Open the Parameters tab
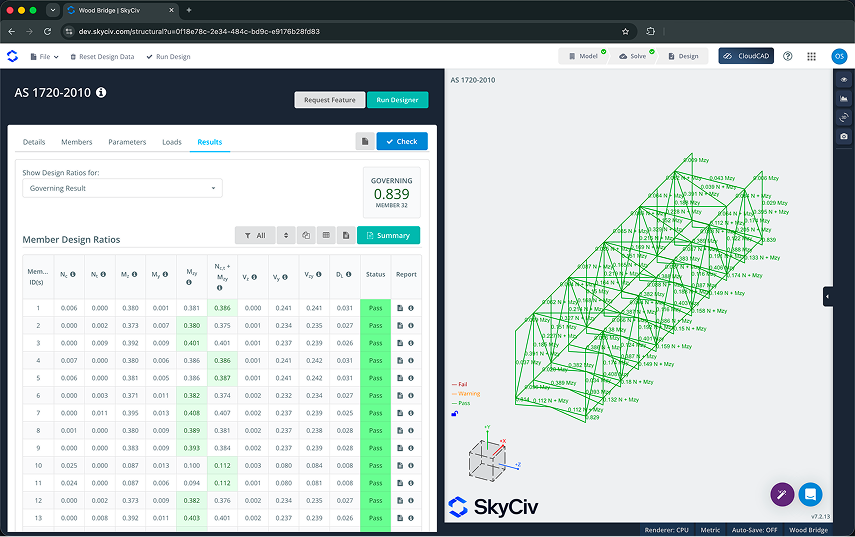This screenshot has width=855, height=537. [x=127, y=142]
